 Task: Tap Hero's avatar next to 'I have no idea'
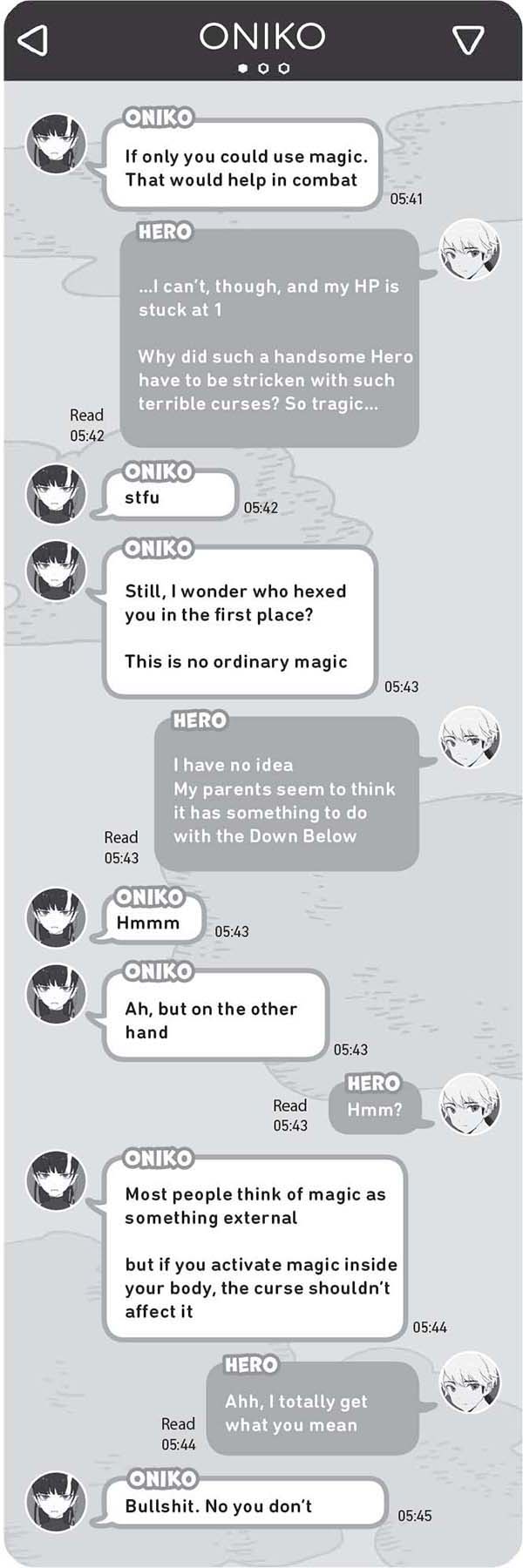pyautogui.click(x=469, y=738)
